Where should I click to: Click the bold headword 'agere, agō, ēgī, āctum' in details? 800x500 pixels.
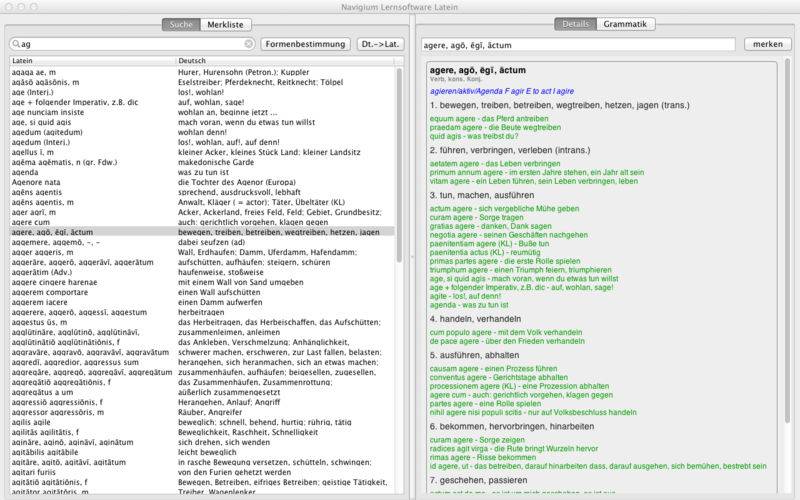click(x=478, y=70)
